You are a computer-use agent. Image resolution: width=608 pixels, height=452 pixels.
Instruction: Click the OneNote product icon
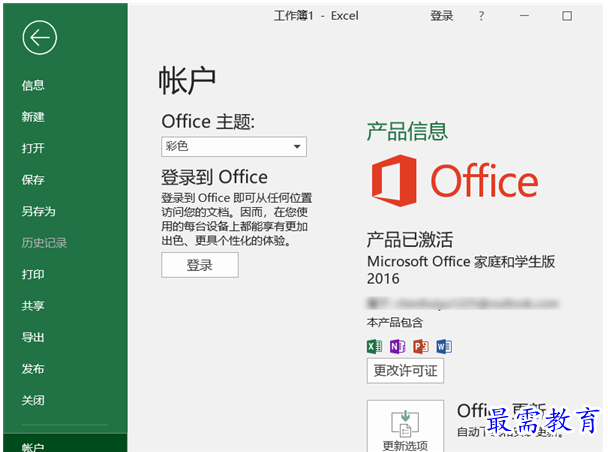(x=397, y=346)
